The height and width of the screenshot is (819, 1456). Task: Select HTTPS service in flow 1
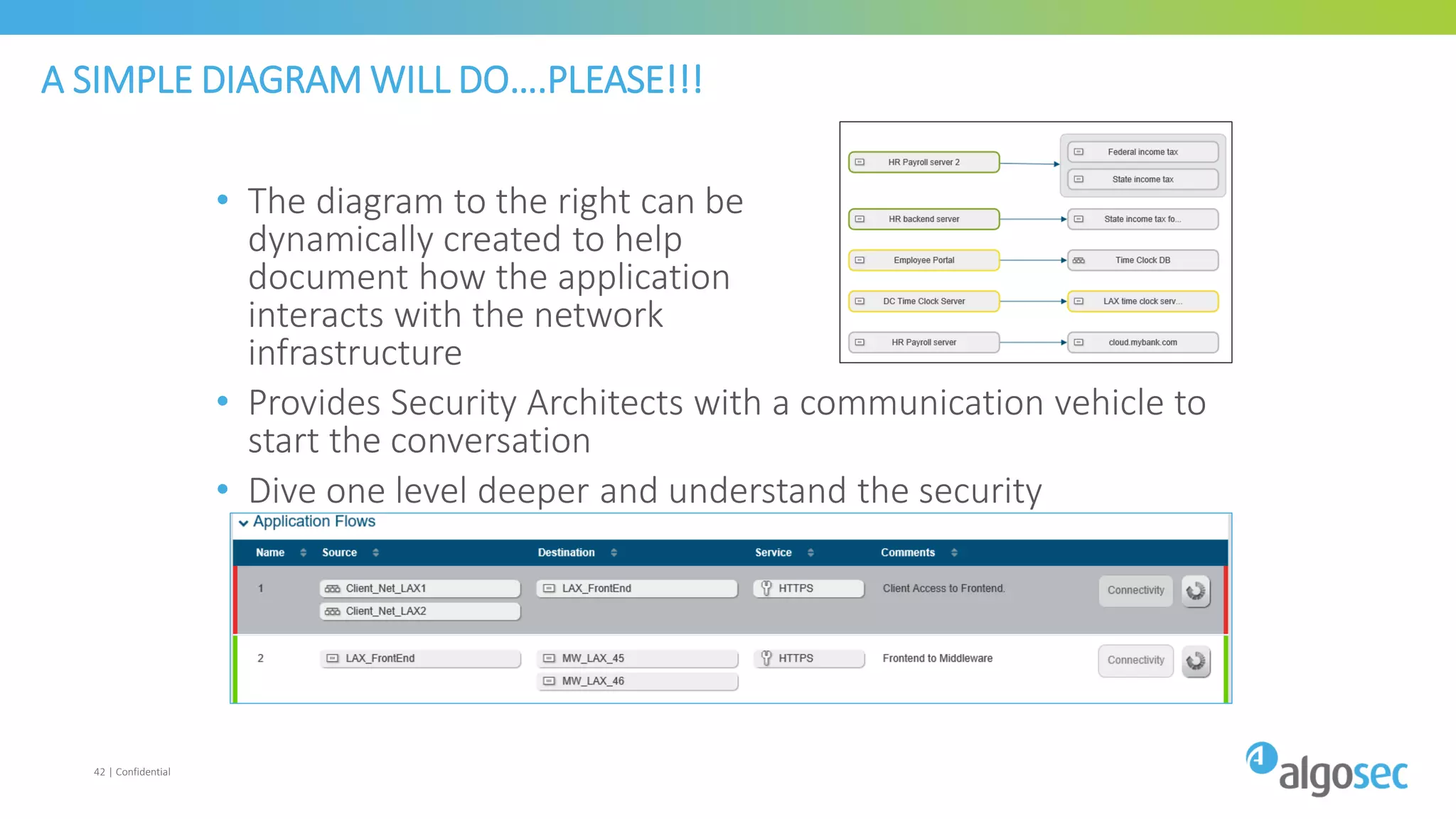coord(809,589)
